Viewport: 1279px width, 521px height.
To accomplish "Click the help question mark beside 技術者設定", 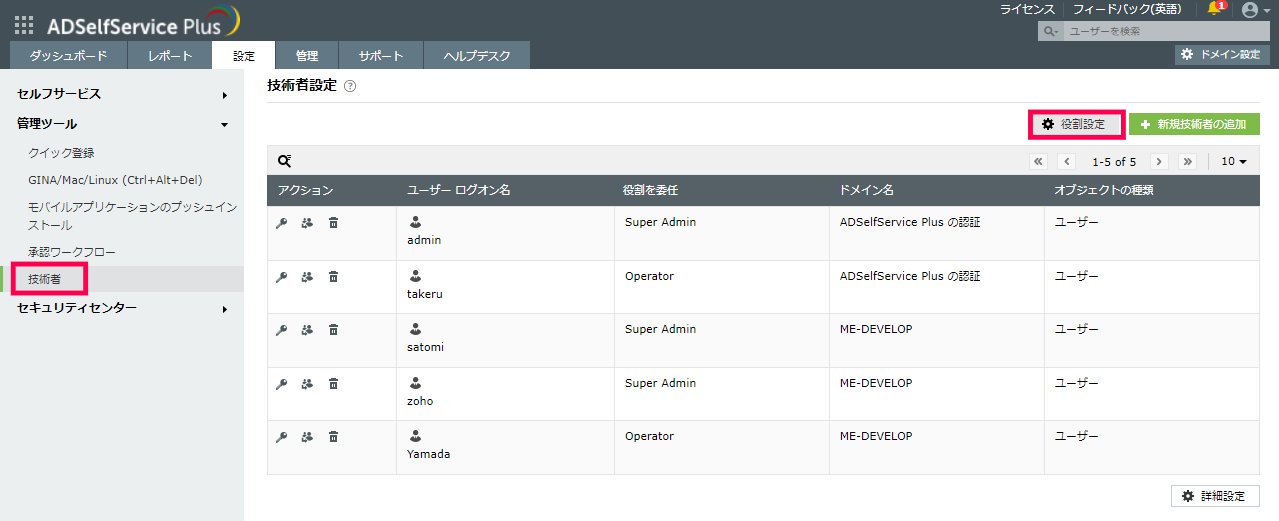I will tap(350, 87).
